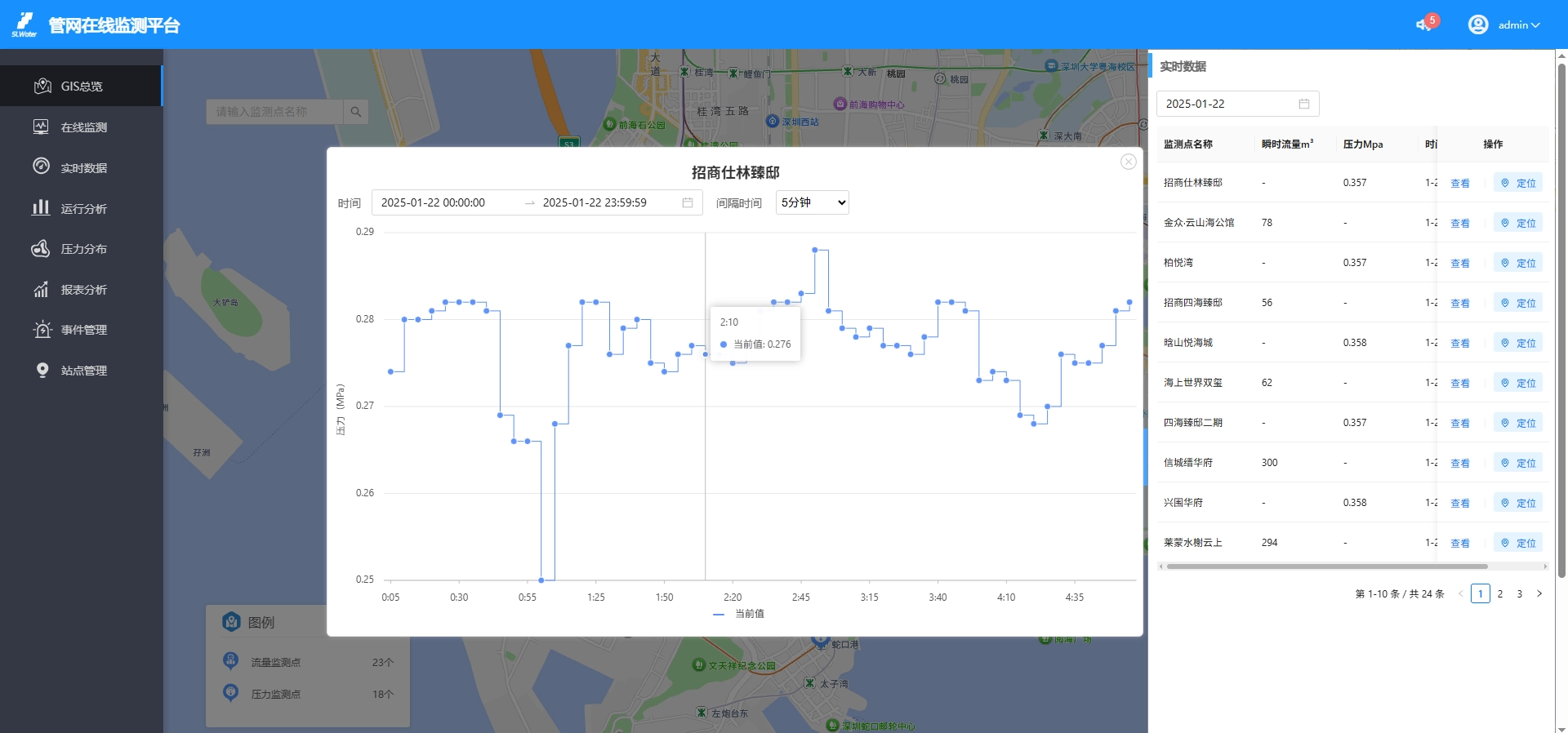Click 查看 for 莱蒙水榭云上
This screenshot has width=1568, height=733.
(x=1460, y=544)
